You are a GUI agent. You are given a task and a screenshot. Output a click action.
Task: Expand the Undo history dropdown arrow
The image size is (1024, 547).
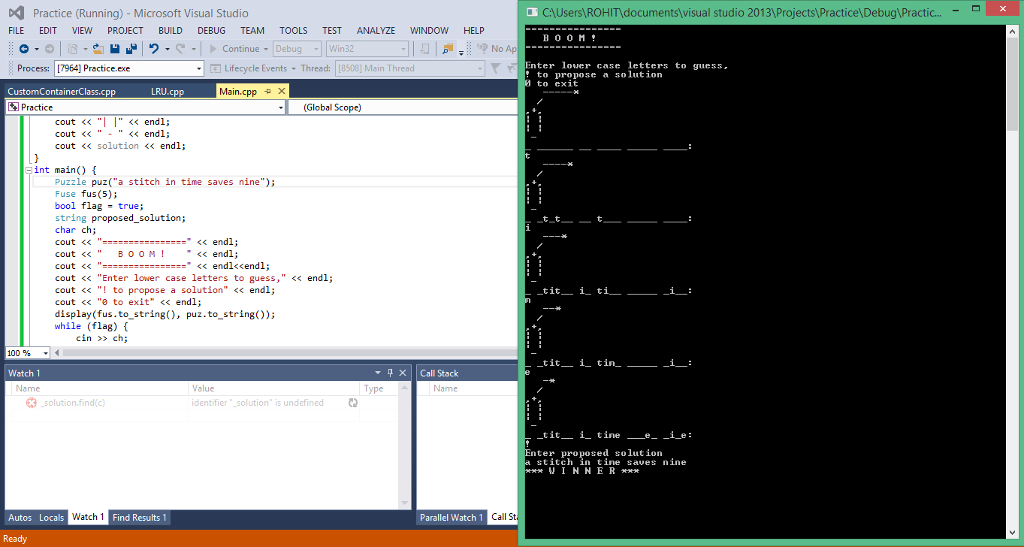click(x=167, y=49)
